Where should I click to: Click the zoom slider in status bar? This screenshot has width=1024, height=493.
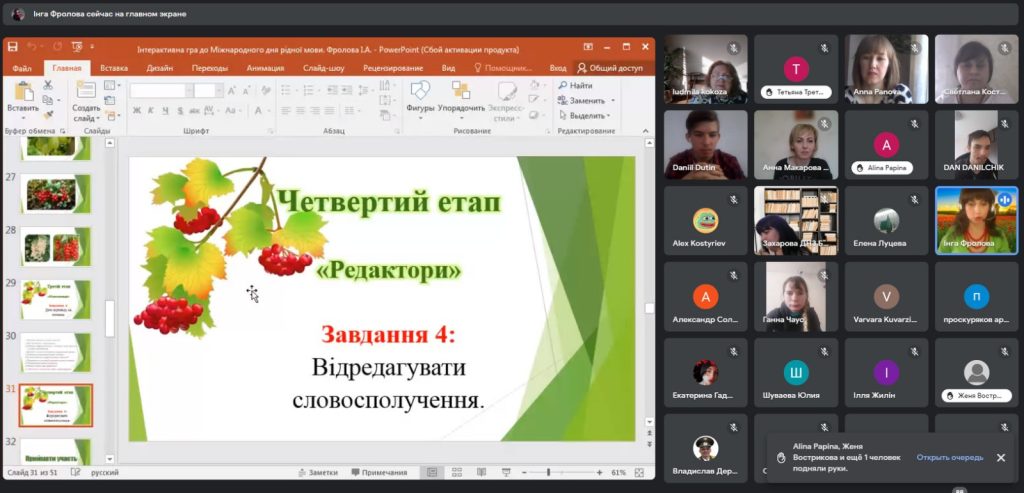(x=549, y=472)
